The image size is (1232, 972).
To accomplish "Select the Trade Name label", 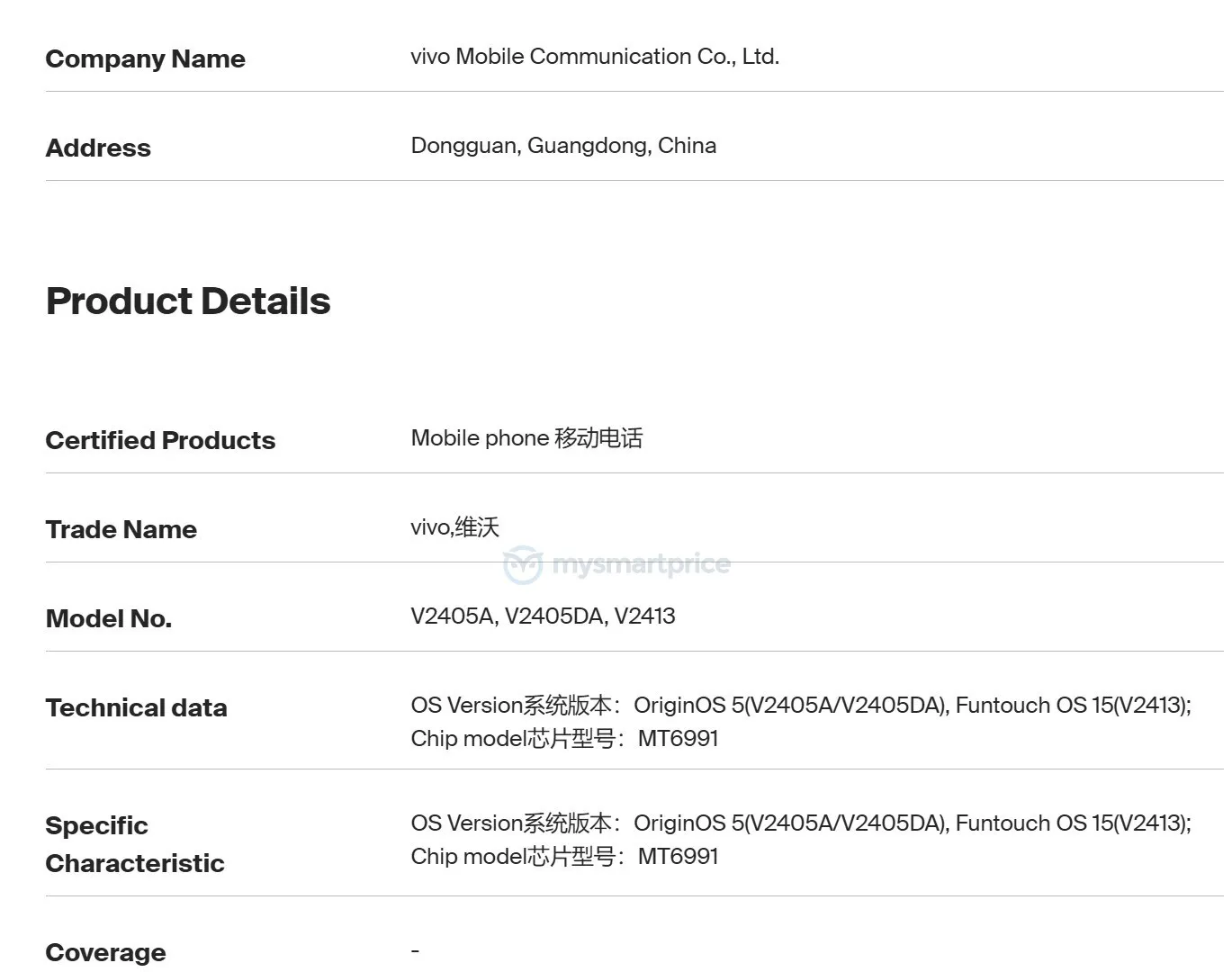I will (x=121, y=530).
